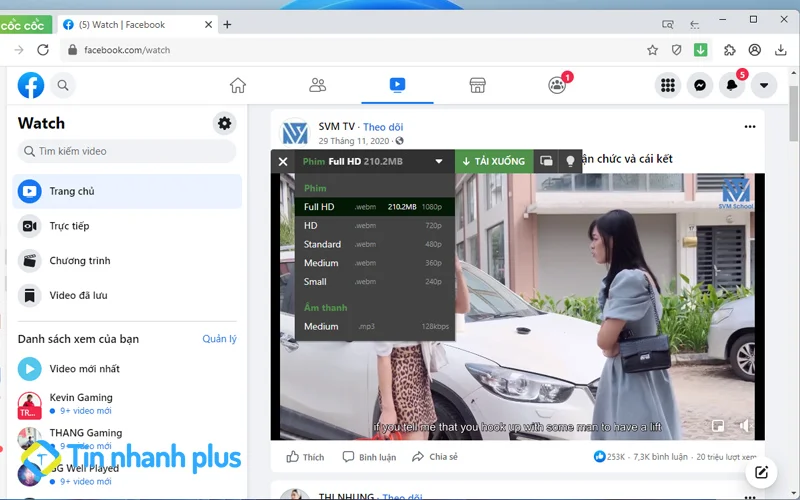Screen dimensions: 800x500
Task: Click the Kevin Gaming avatar thumbnail
Action: [30, 406]
